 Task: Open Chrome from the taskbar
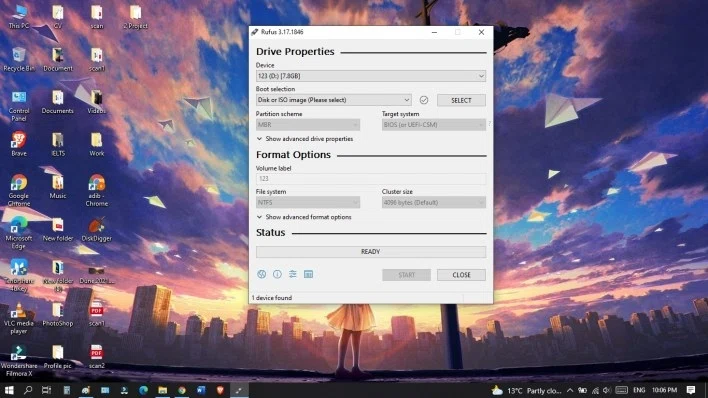[182, 390]
